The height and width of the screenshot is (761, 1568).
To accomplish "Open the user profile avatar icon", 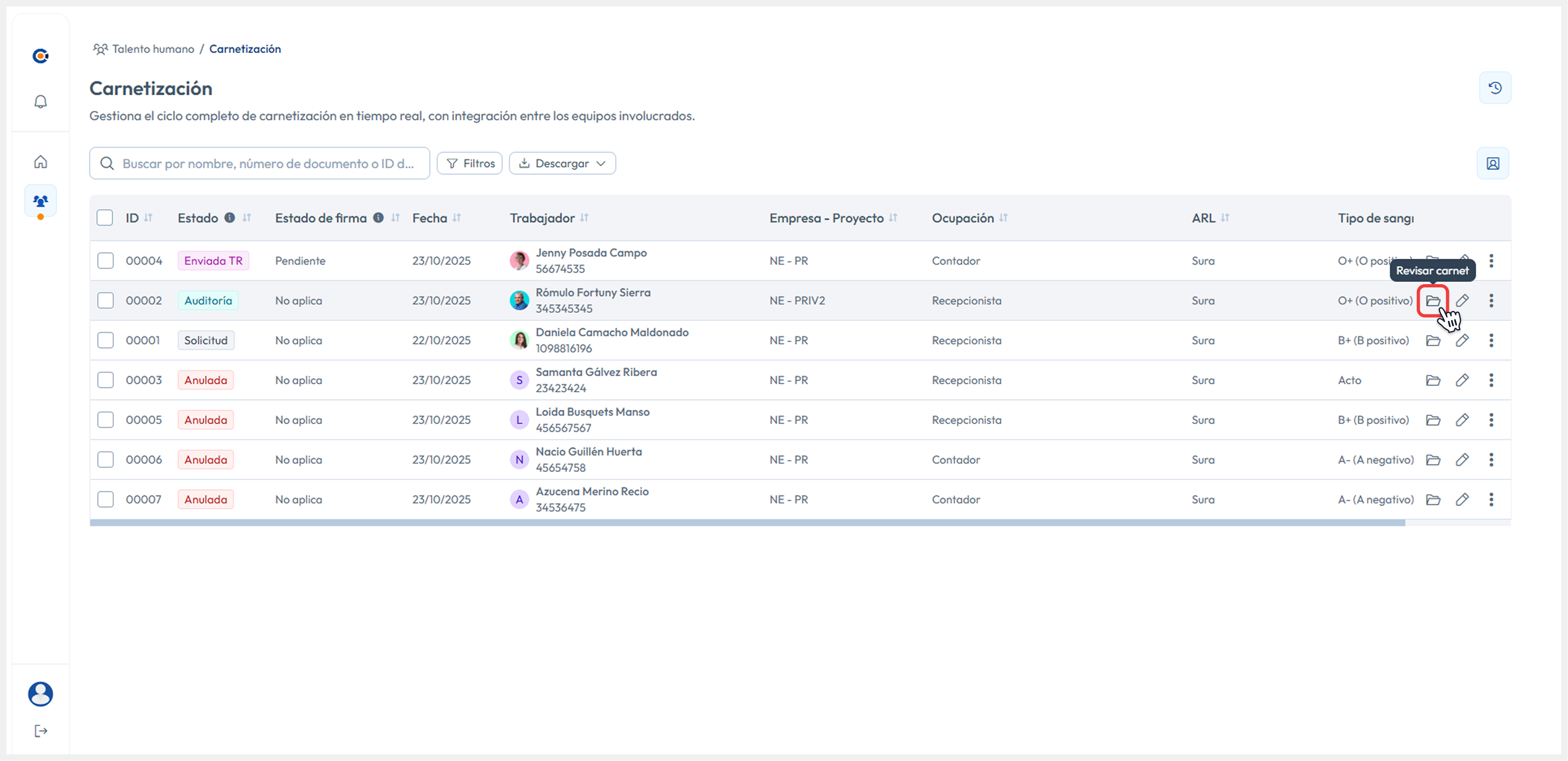I will 40,694.
